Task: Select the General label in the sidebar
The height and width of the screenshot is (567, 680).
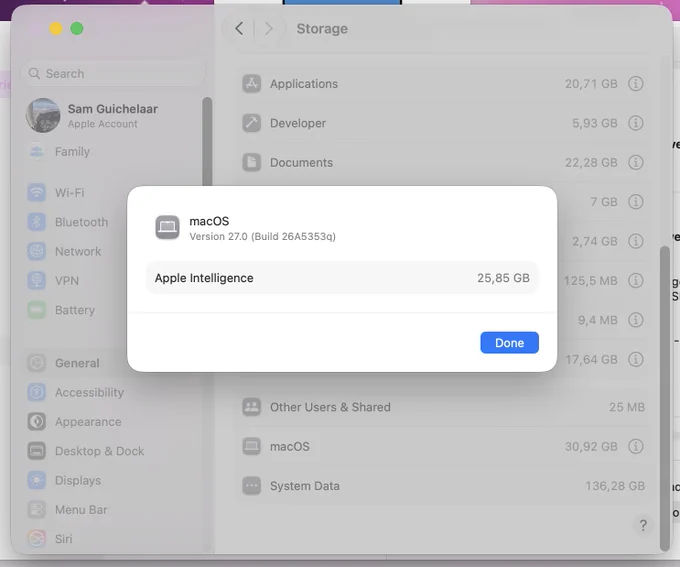Action: (x=77, y=363)
